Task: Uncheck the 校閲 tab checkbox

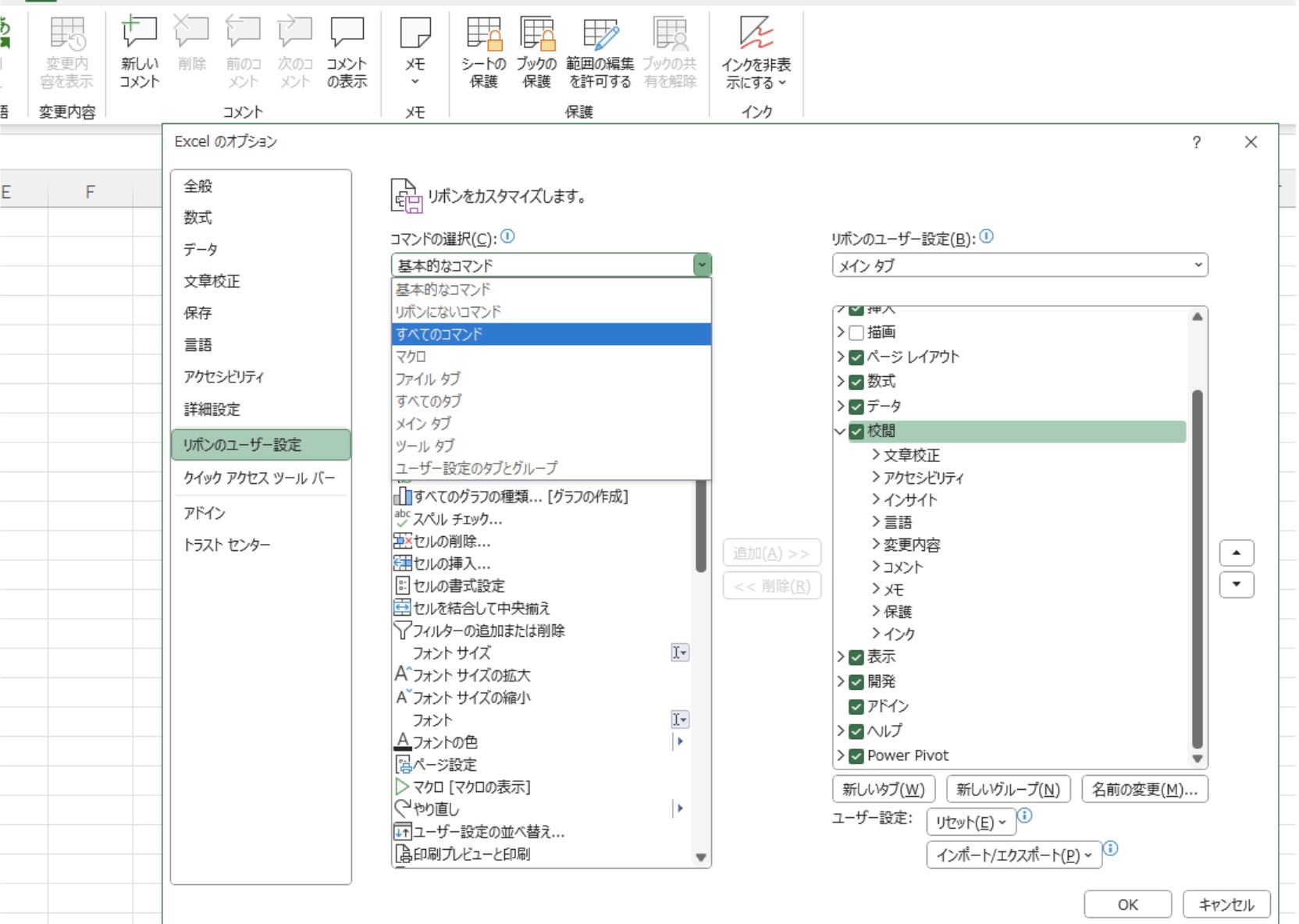Action: [856, 431]
